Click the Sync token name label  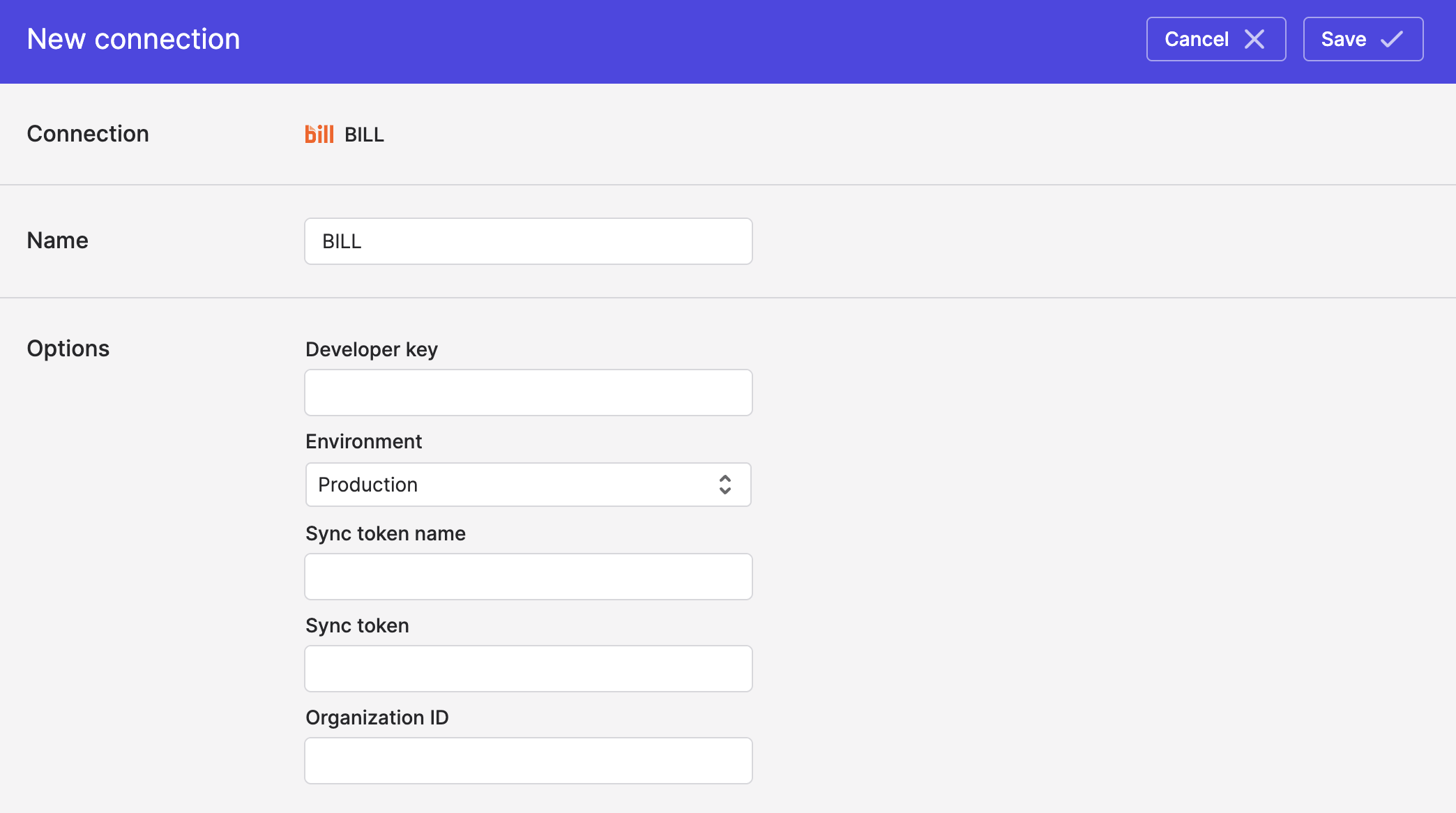tap(386, 533)
